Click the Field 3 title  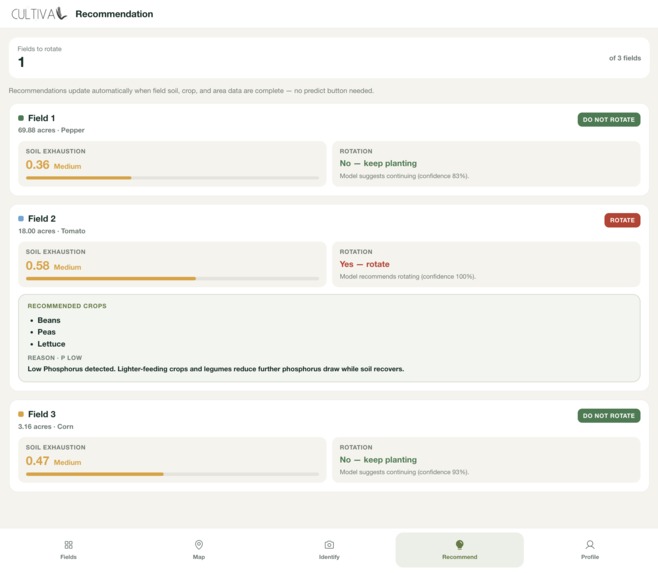(x=42, y=414)
